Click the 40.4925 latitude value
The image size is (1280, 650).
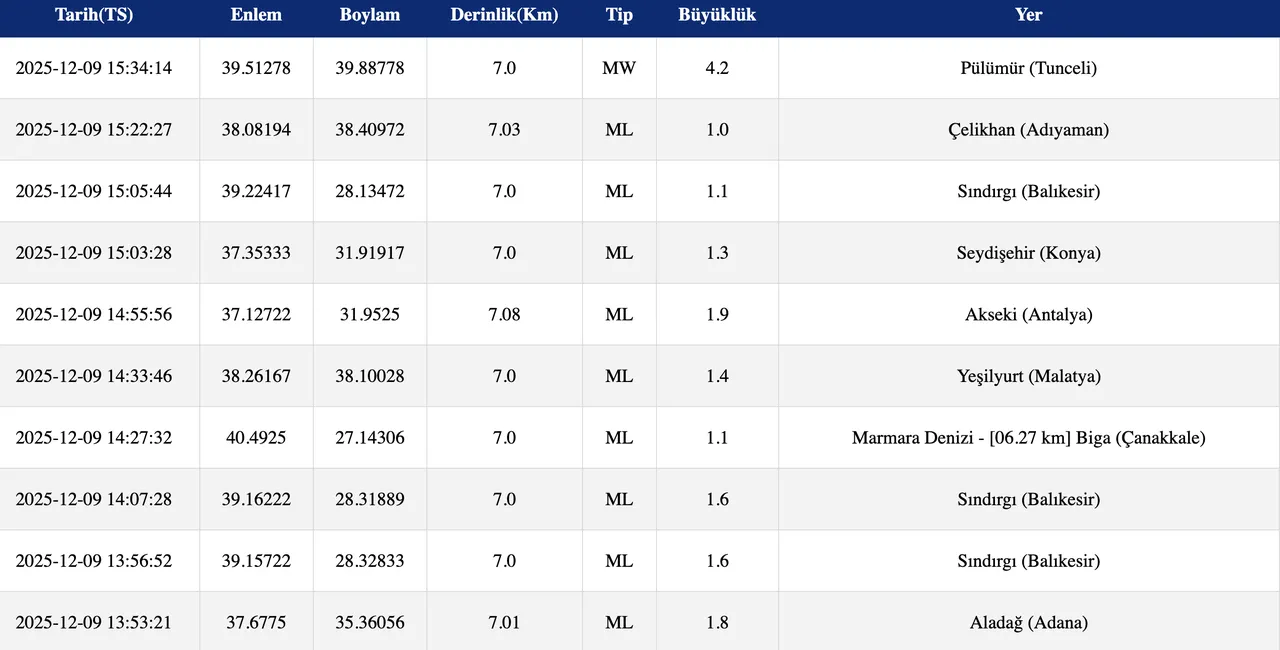click(x=256, y=438)
